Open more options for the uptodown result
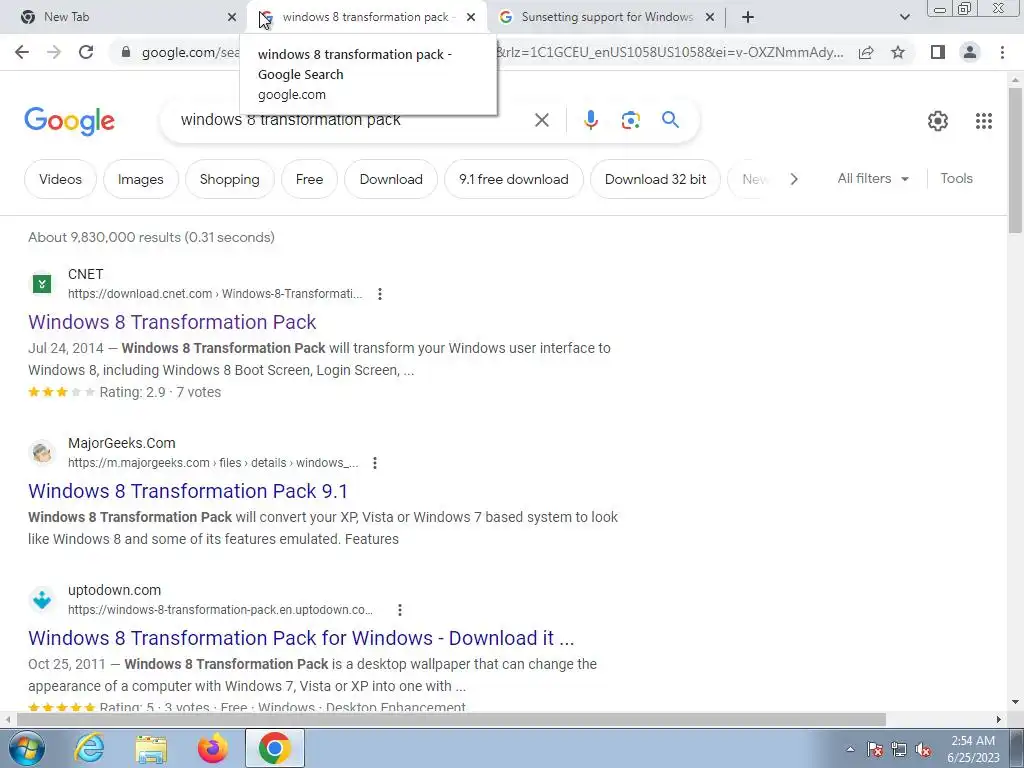This screenshot has height=768, width=1024. pos(400,610)
